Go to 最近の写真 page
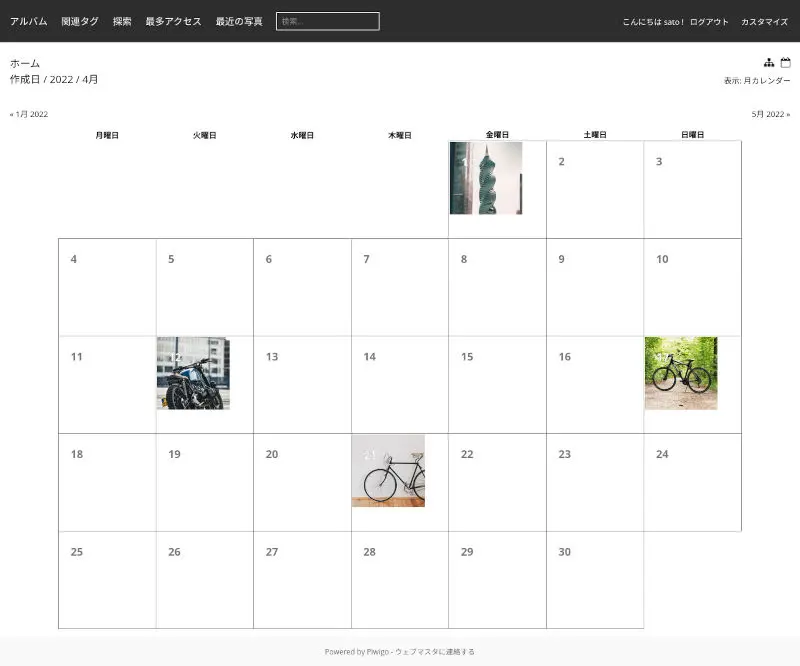800x666 pixels. [239, 21]
